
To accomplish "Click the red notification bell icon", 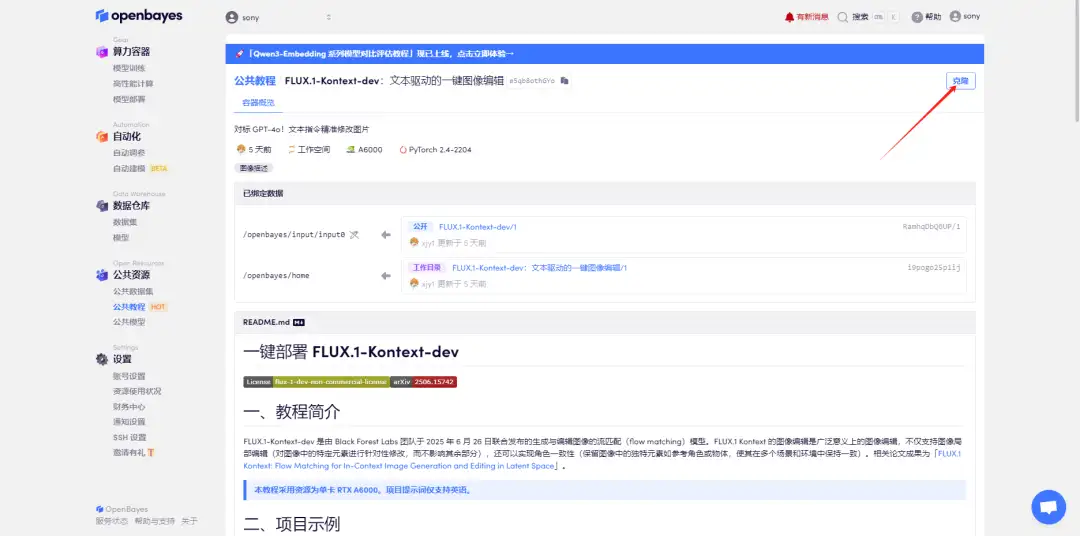I will pyautogui.click(x=789, y=17).
